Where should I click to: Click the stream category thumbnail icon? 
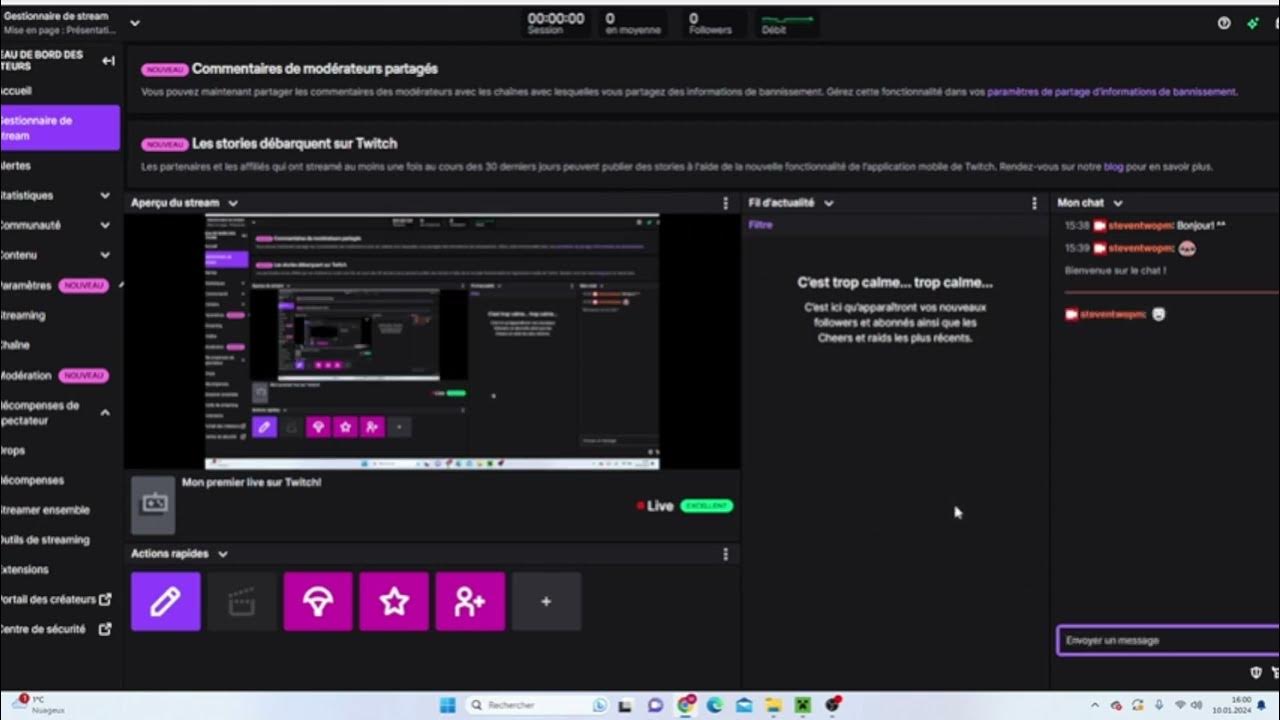tap(153, 505)
